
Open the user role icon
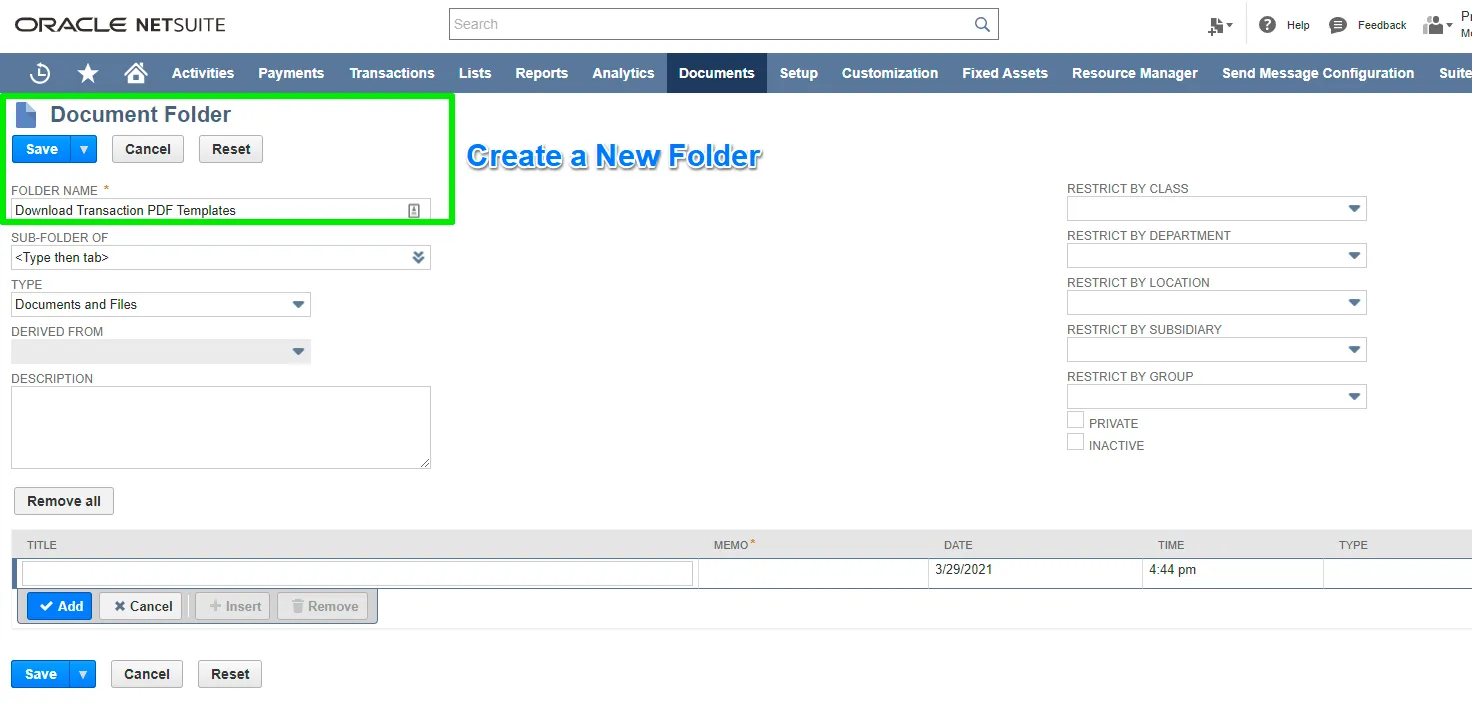[x=1438, y=25]
